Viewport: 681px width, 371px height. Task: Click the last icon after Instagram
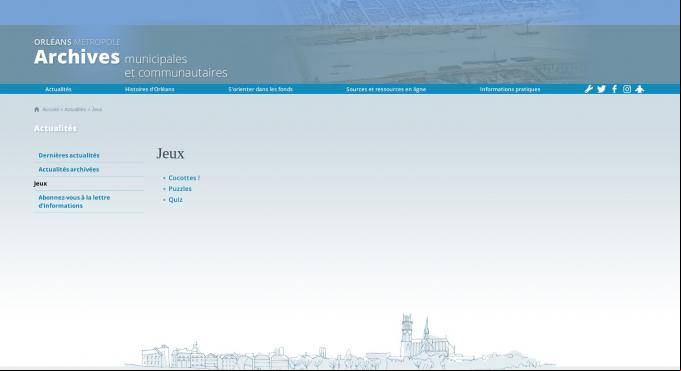639,89
